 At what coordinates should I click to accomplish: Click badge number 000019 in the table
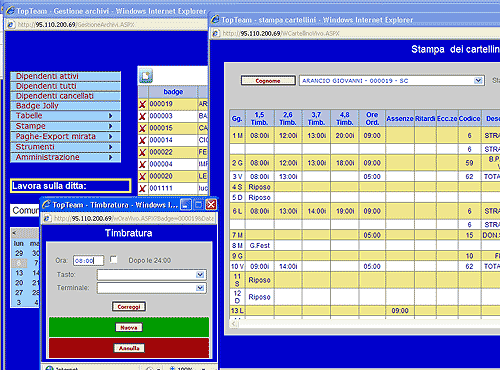(x=161, y=104)
